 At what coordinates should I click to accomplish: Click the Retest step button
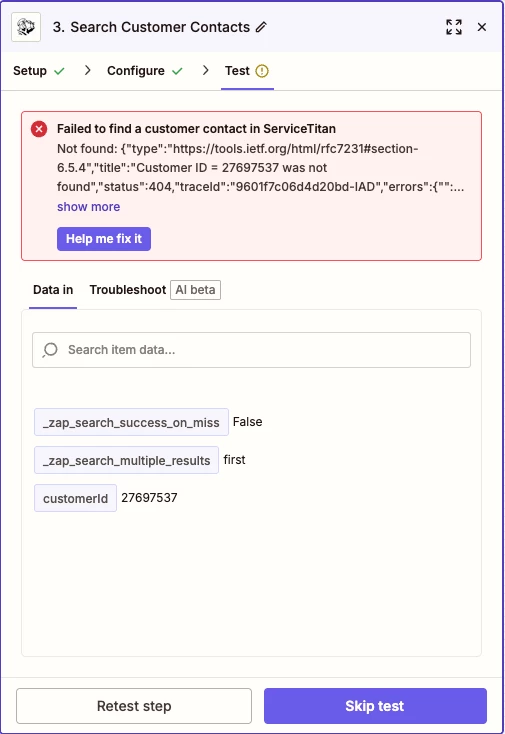click(x=134, y=705)
